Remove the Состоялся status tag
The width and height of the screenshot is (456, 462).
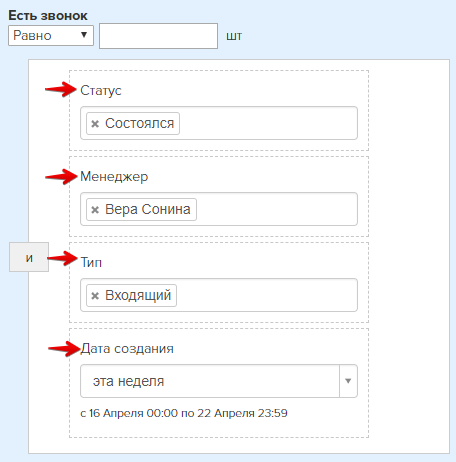click(x=95, y=124)
